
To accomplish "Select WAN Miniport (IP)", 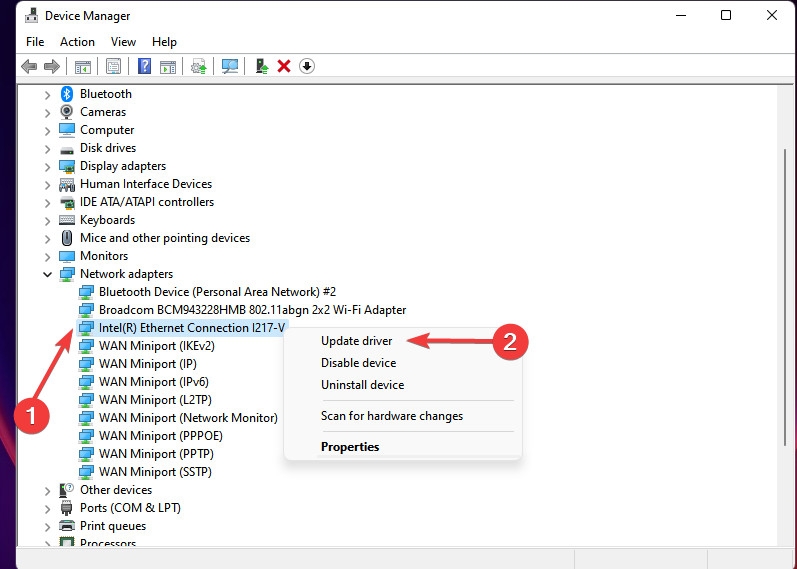I will tap(148, 364).
